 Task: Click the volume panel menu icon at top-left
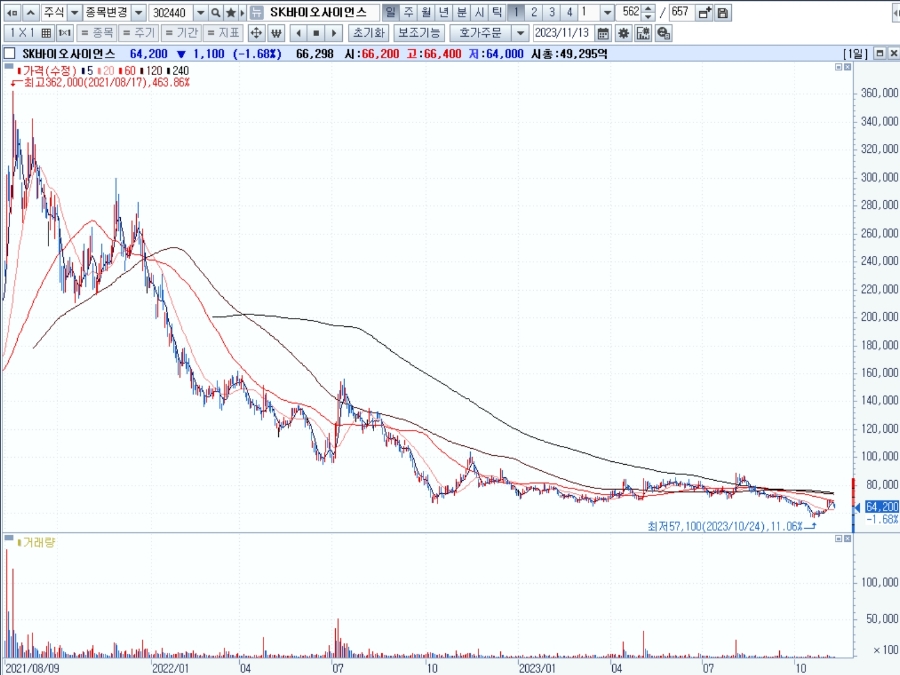(x=9, y=538)
